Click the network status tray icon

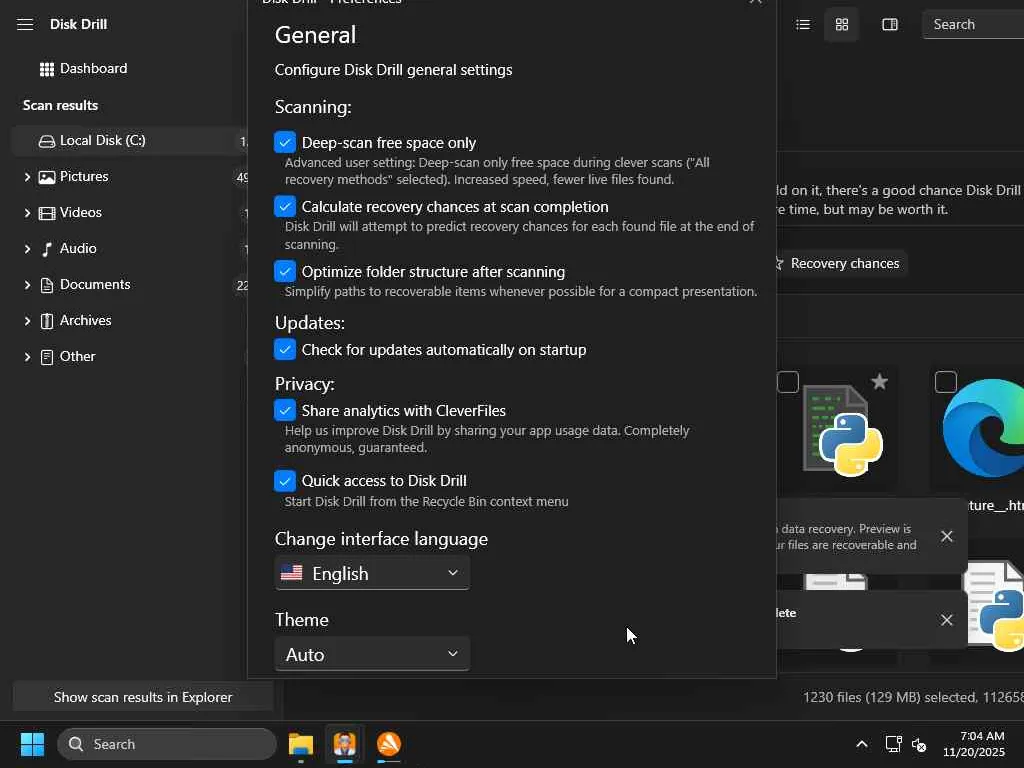[893, 744]
